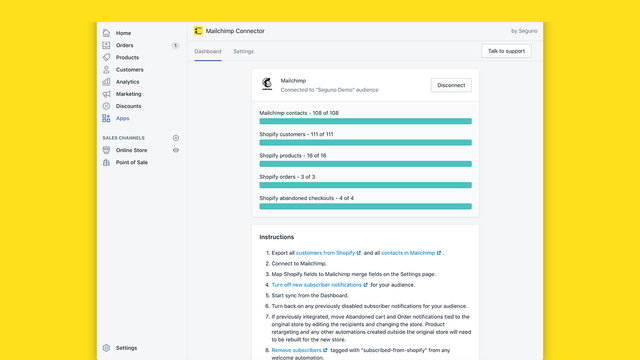Click the Apps grid icon
Image resolution: width=640 pixels, height=360 pixels.
point(106,118)
